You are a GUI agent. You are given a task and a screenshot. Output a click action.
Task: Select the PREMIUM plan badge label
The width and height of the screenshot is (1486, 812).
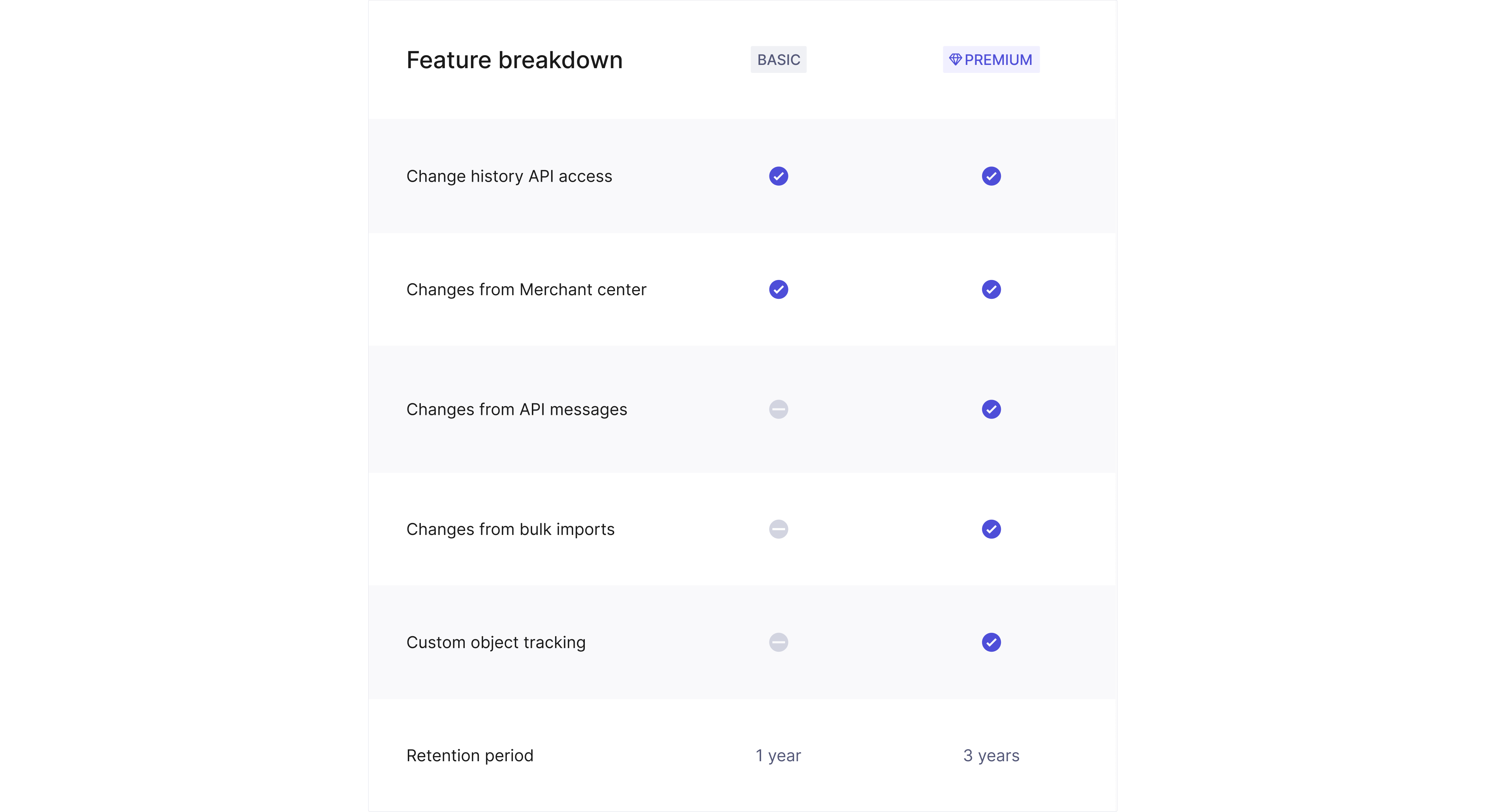click(x=998, y=60)
